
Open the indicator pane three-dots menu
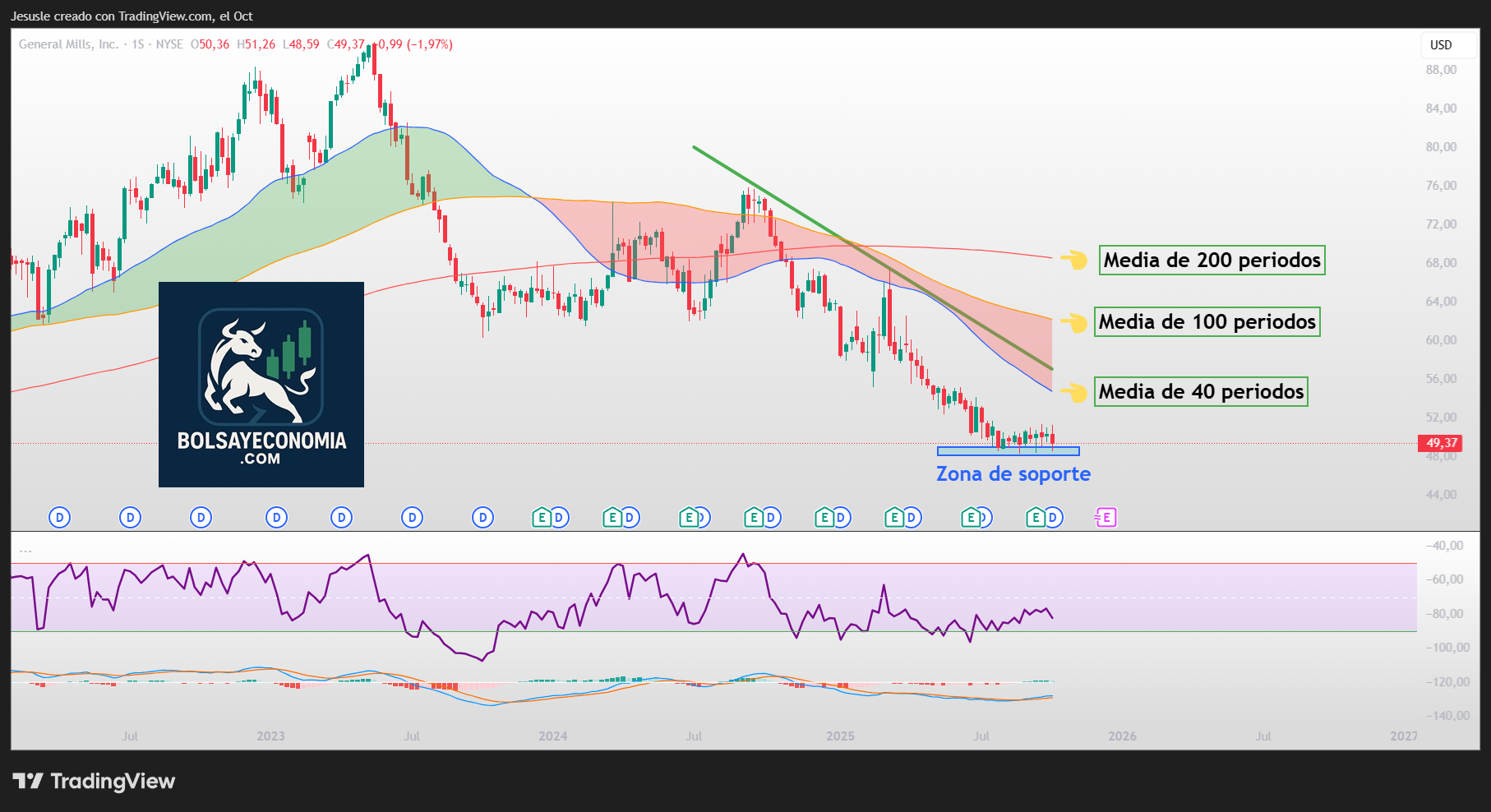(25, 550)
